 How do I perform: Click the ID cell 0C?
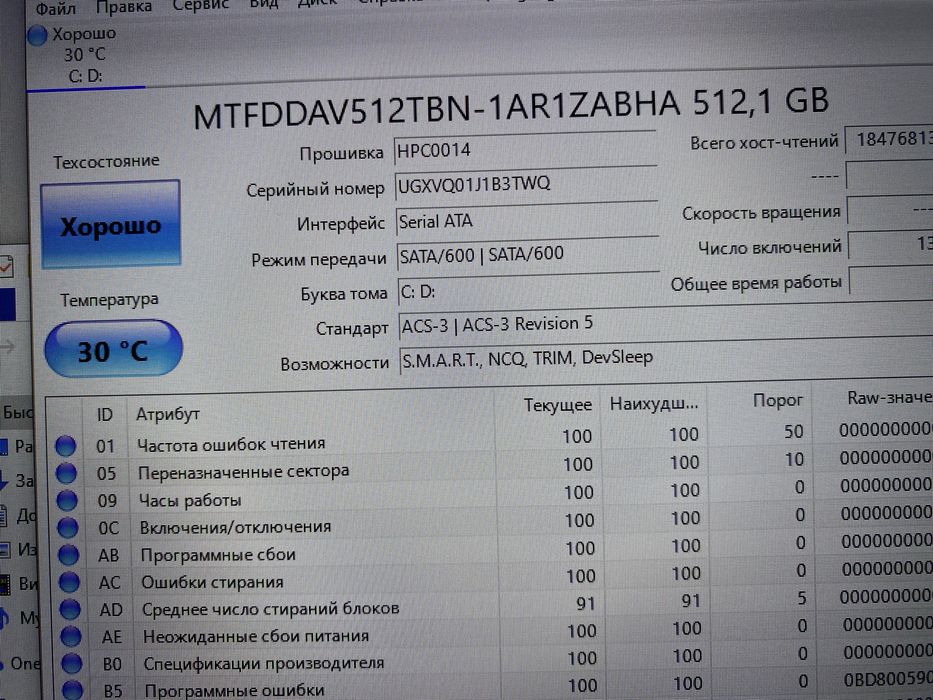108,528
